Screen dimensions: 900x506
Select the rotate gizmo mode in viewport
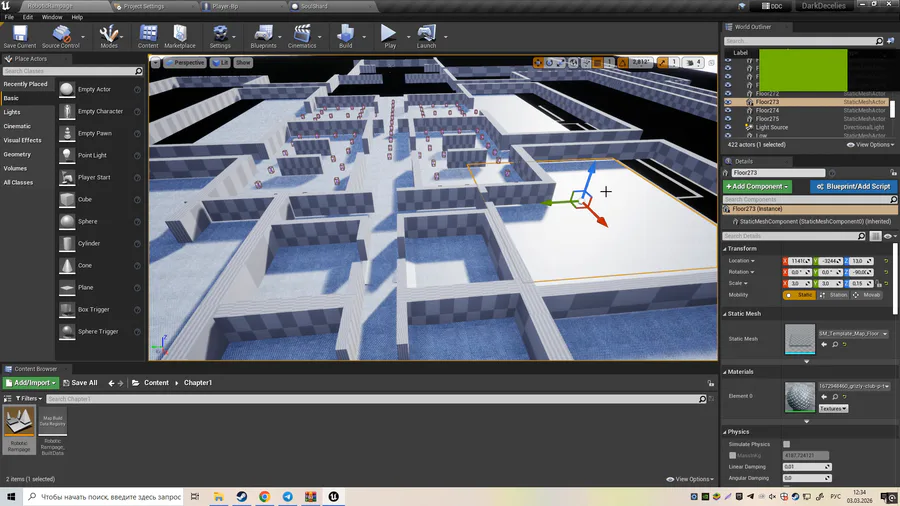tap(549, 63)
